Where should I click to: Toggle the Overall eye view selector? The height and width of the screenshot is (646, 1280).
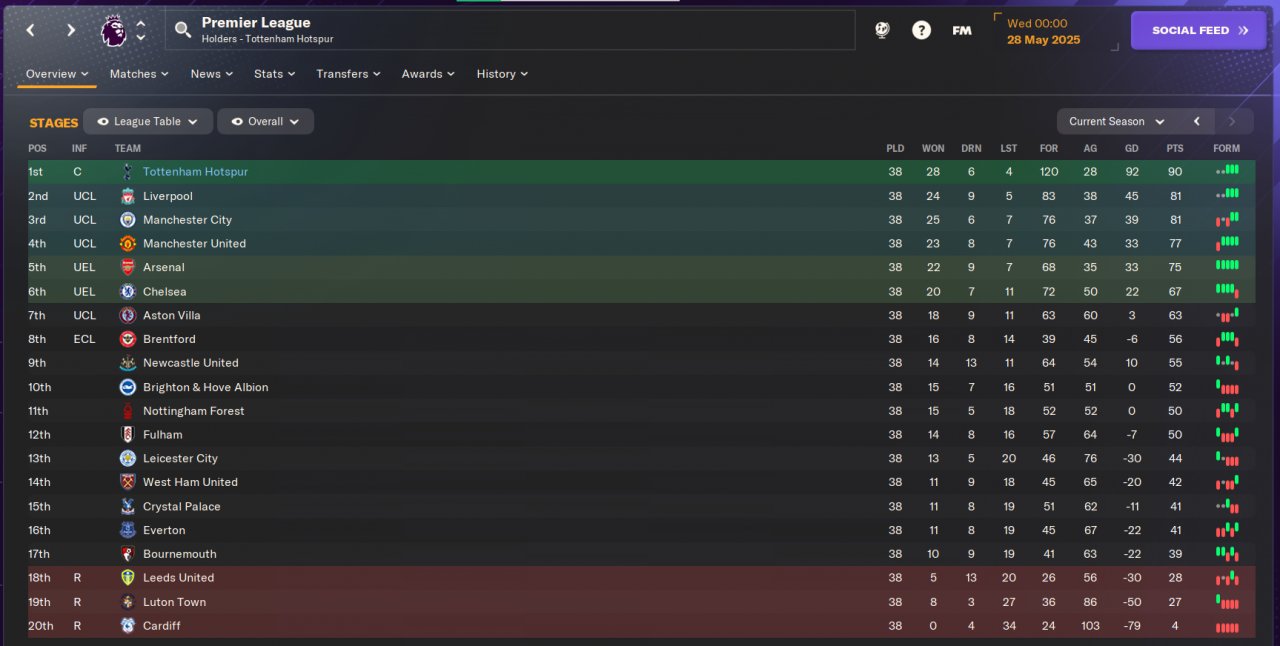tap(265, 121)
